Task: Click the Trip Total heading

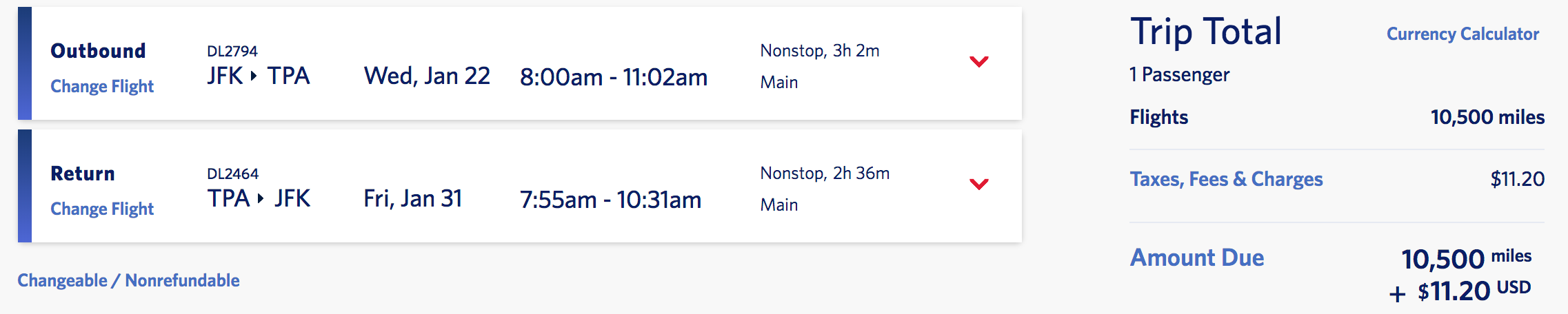Action: (1206, 32)
